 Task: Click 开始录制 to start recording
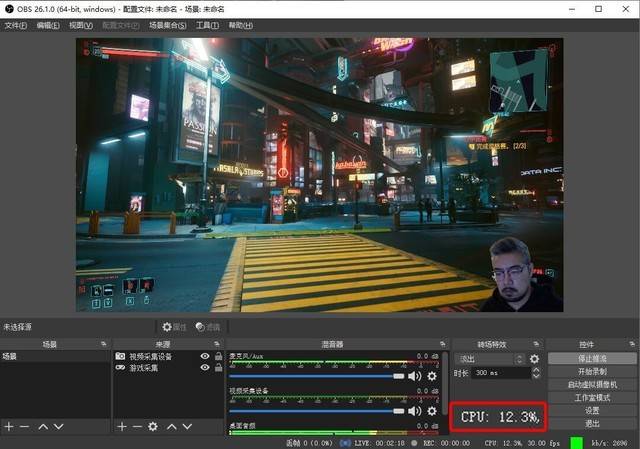pyautogui.click(x=592, y=371)
